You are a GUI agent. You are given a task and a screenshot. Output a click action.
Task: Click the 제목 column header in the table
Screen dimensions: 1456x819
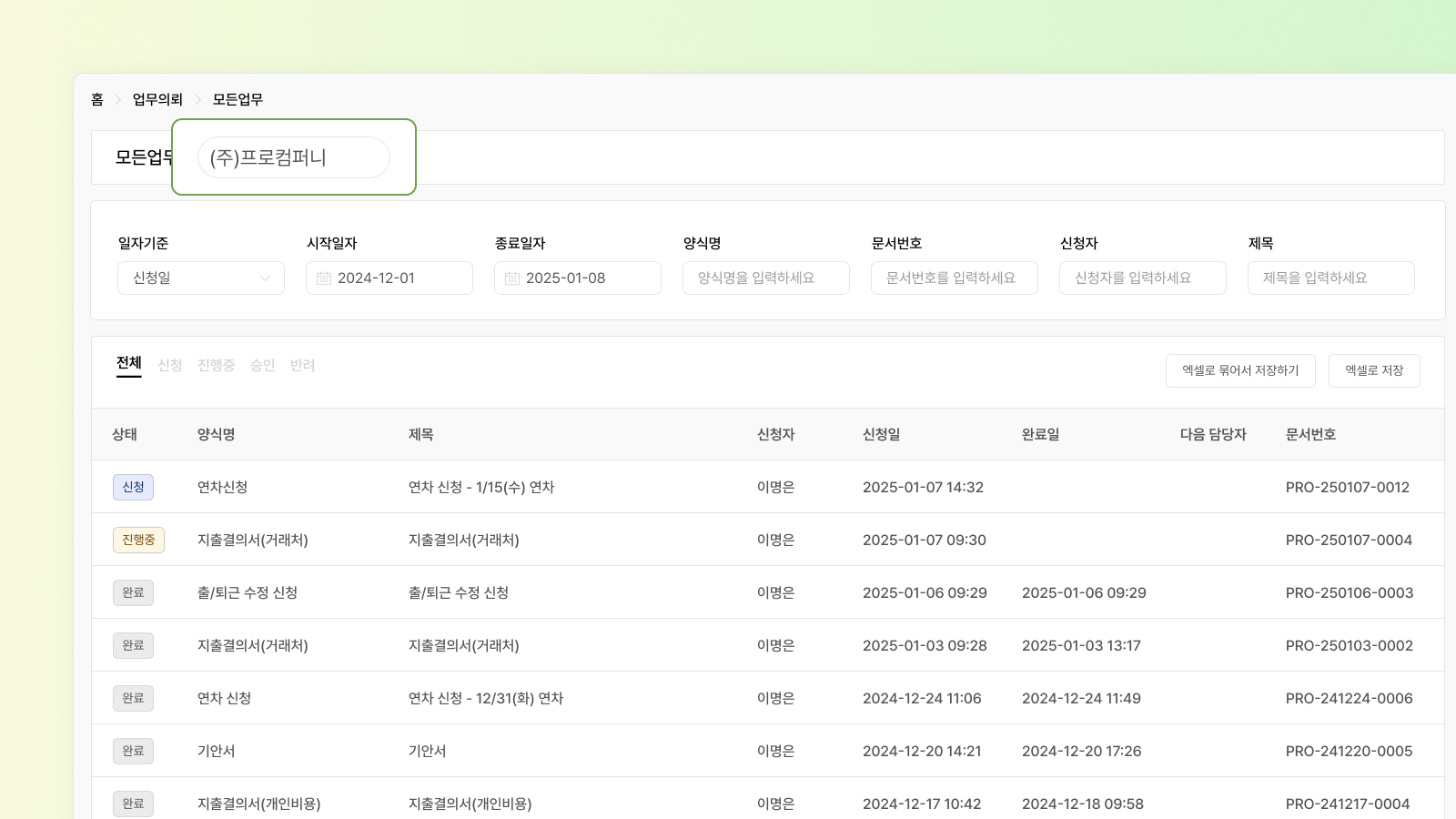[420, 434]
